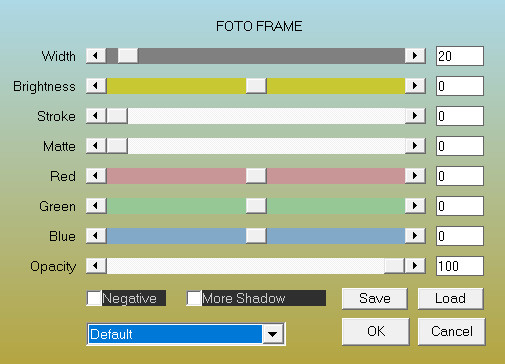Image resolution: width=505 pixels, height=364 pixels.
Task: Enable the More Shadow checkbox
Action: 194,298
